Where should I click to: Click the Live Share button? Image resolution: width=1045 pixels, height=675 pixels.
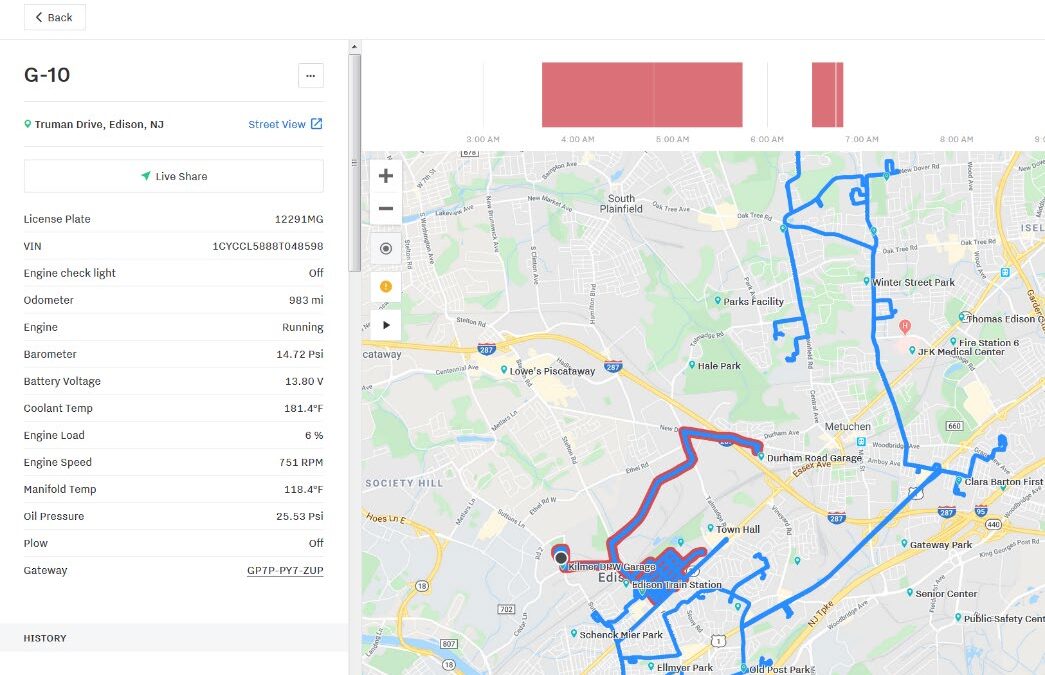point(174,176)
